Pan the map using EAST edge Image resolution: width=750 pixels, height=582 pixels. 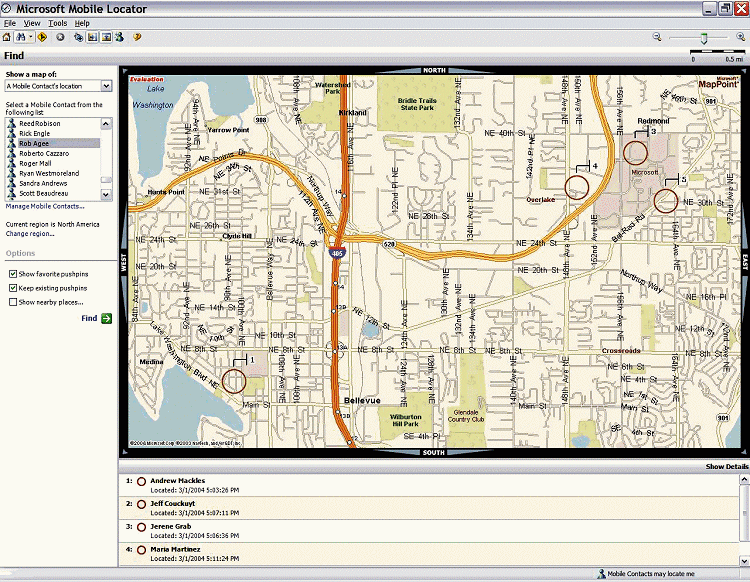pyautogui.click(x=745, y=262)
